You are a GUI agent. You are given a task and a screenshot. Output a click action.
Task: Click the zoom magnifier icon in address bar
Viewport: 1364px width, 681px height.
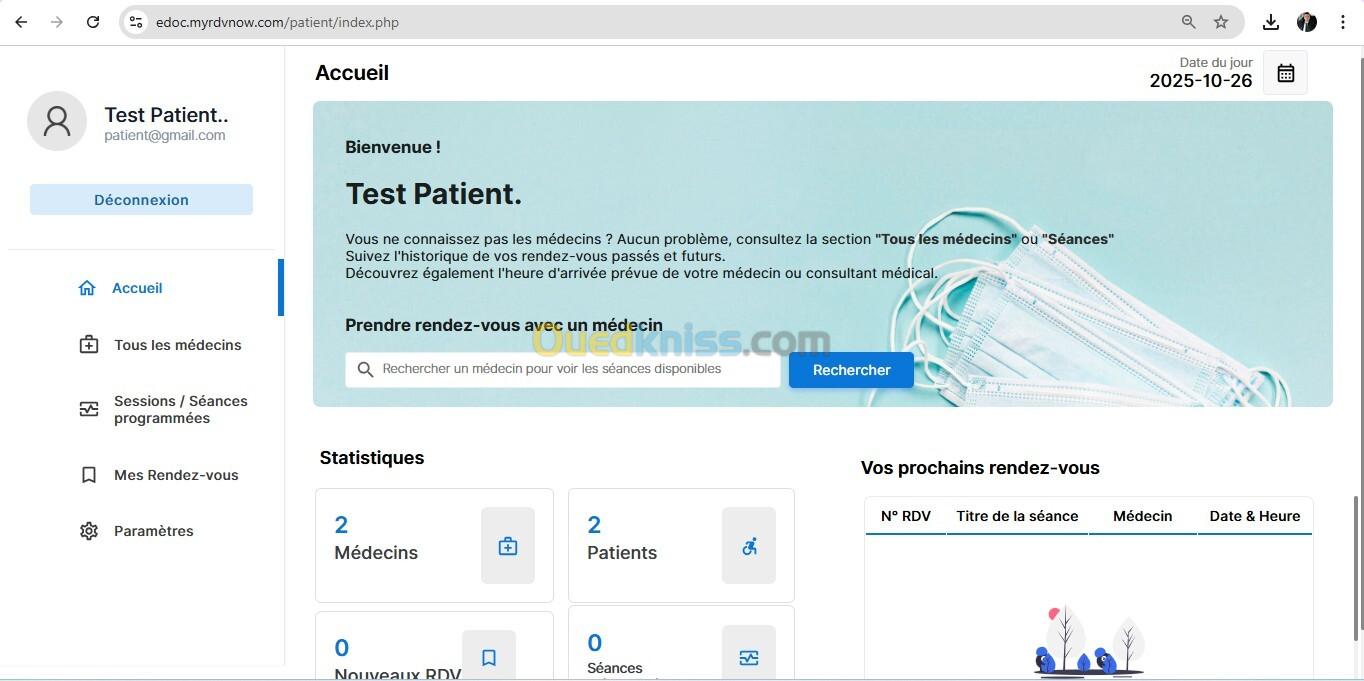point(1188,22)
